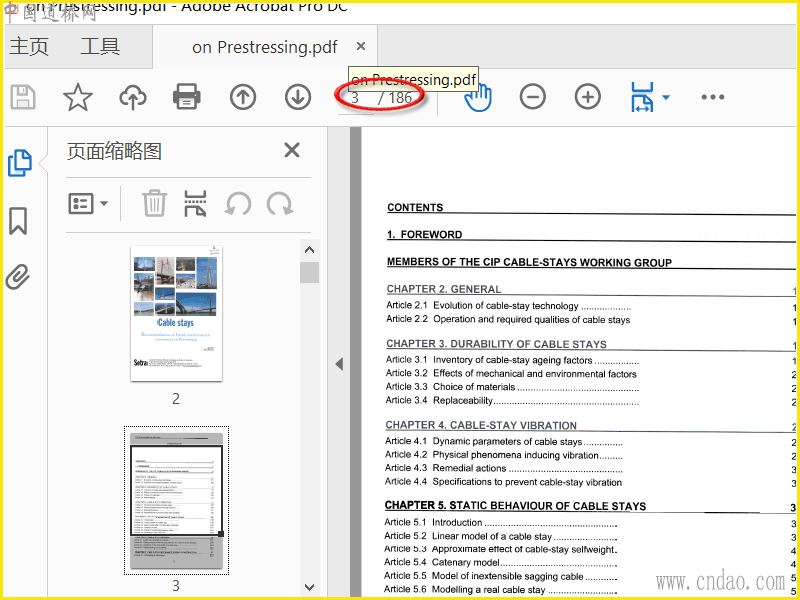Open the attachments paperclip panel
The height and width of the screenshot is (600, 800).
(18, 277)
